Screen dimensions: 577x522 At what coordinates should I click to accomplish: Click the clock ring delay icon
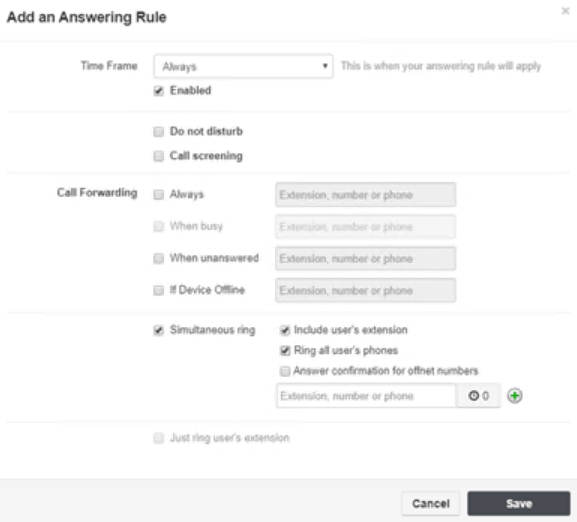[474, 396]
